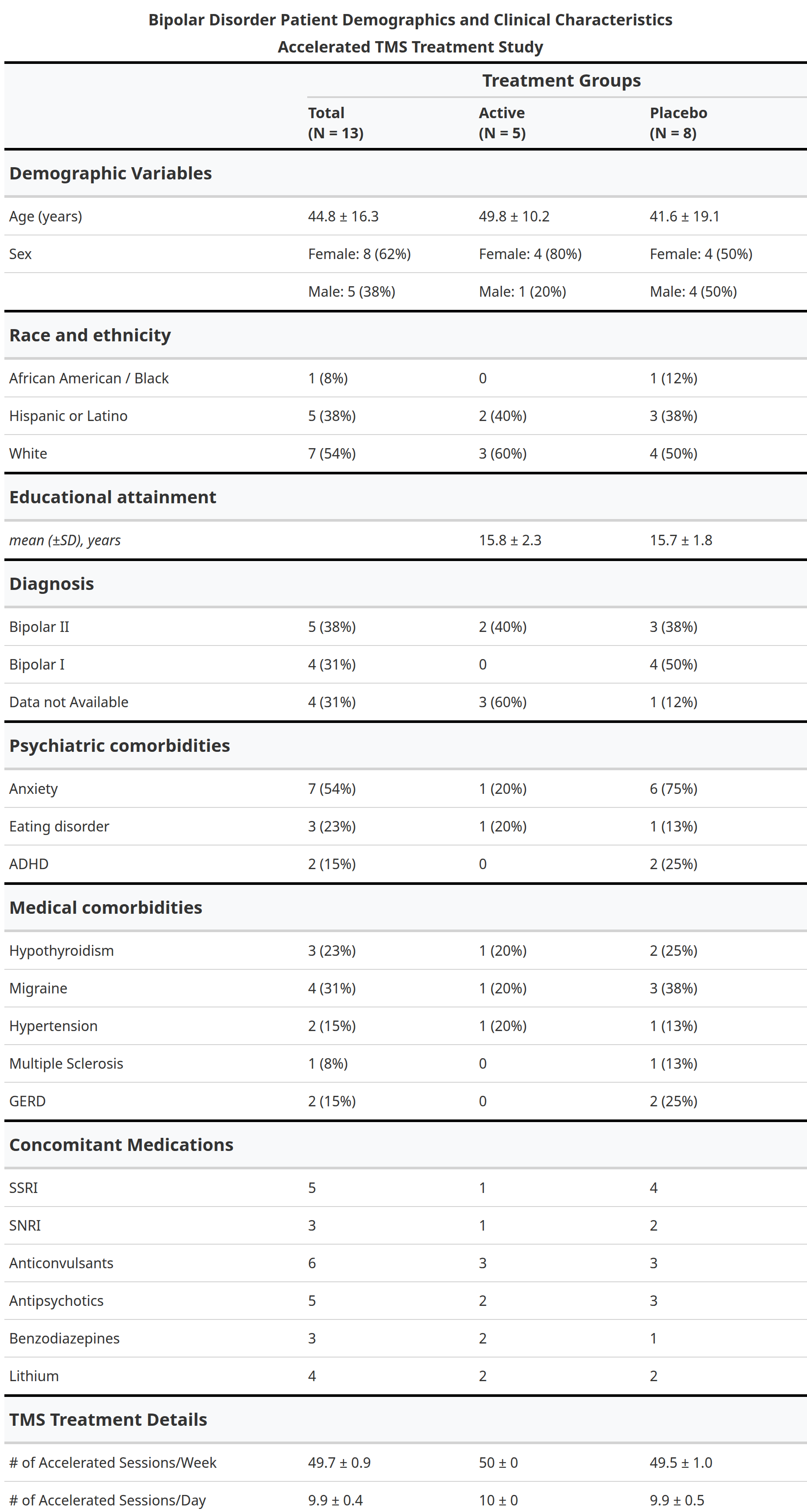Select the Data not Available row label
The width and height of the screenshot is (807, 1512).
[69, 702]
